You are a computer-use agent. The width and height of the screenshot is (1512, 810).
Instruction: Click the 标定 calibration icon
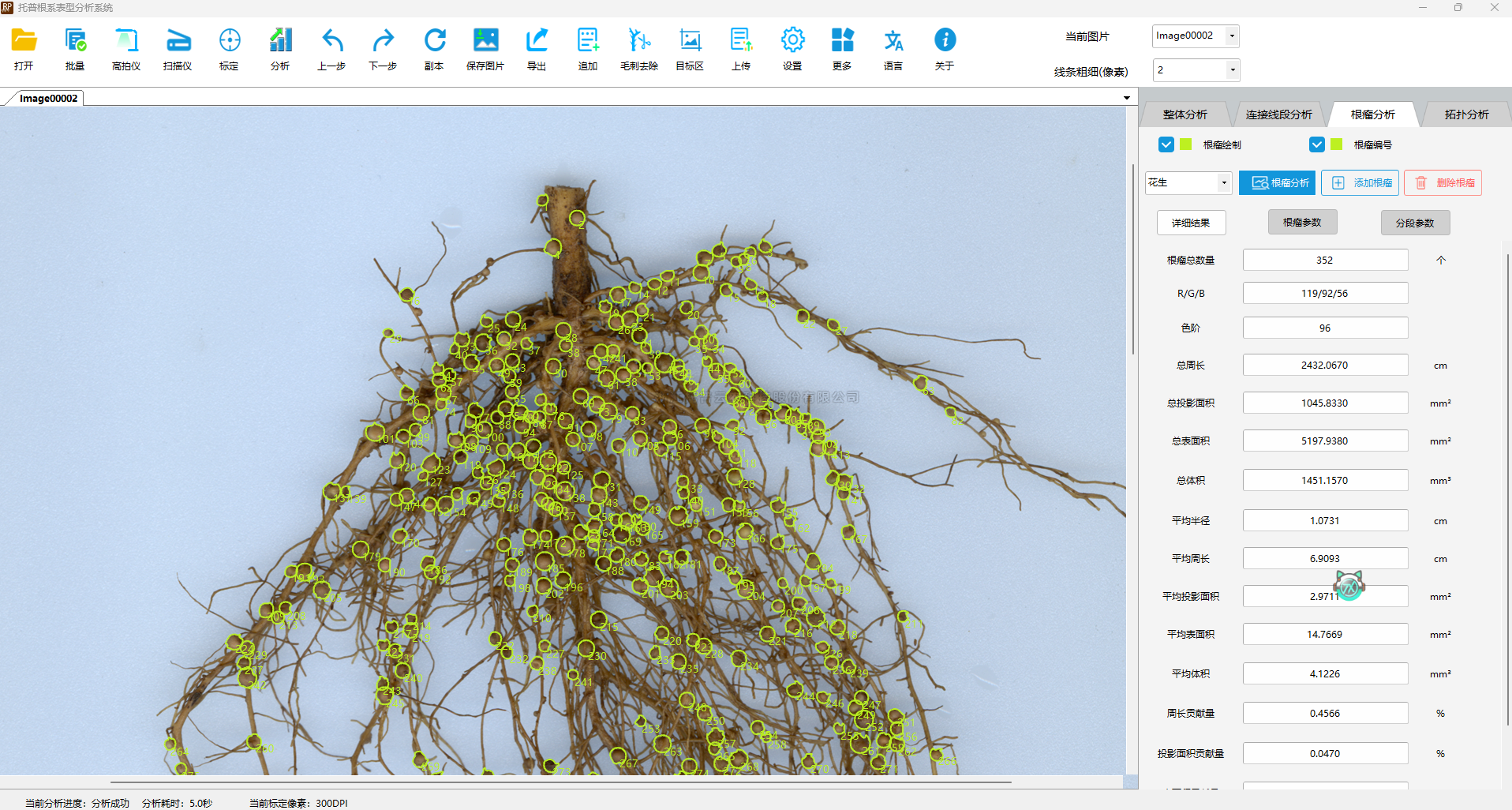point(229,41)
